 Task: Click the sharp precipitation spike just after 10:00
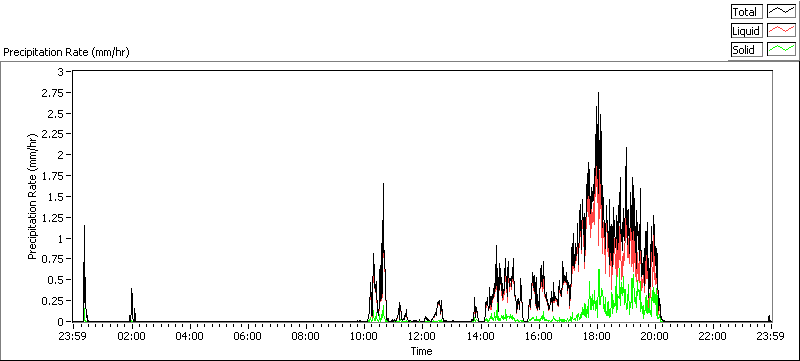tap(383, 184)
